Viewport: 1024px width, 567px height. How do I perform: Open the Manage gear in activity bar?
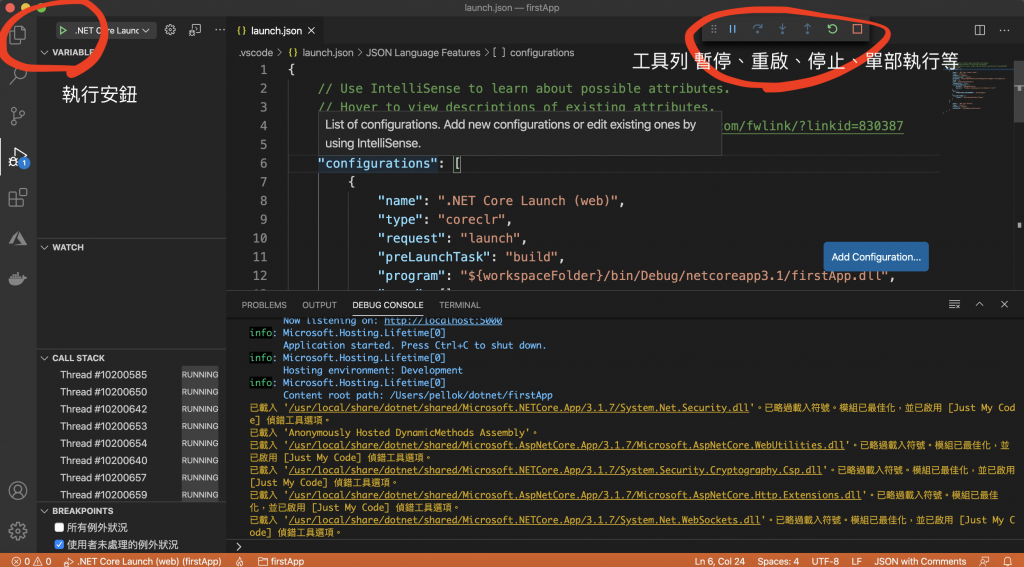tap(18, 530)
